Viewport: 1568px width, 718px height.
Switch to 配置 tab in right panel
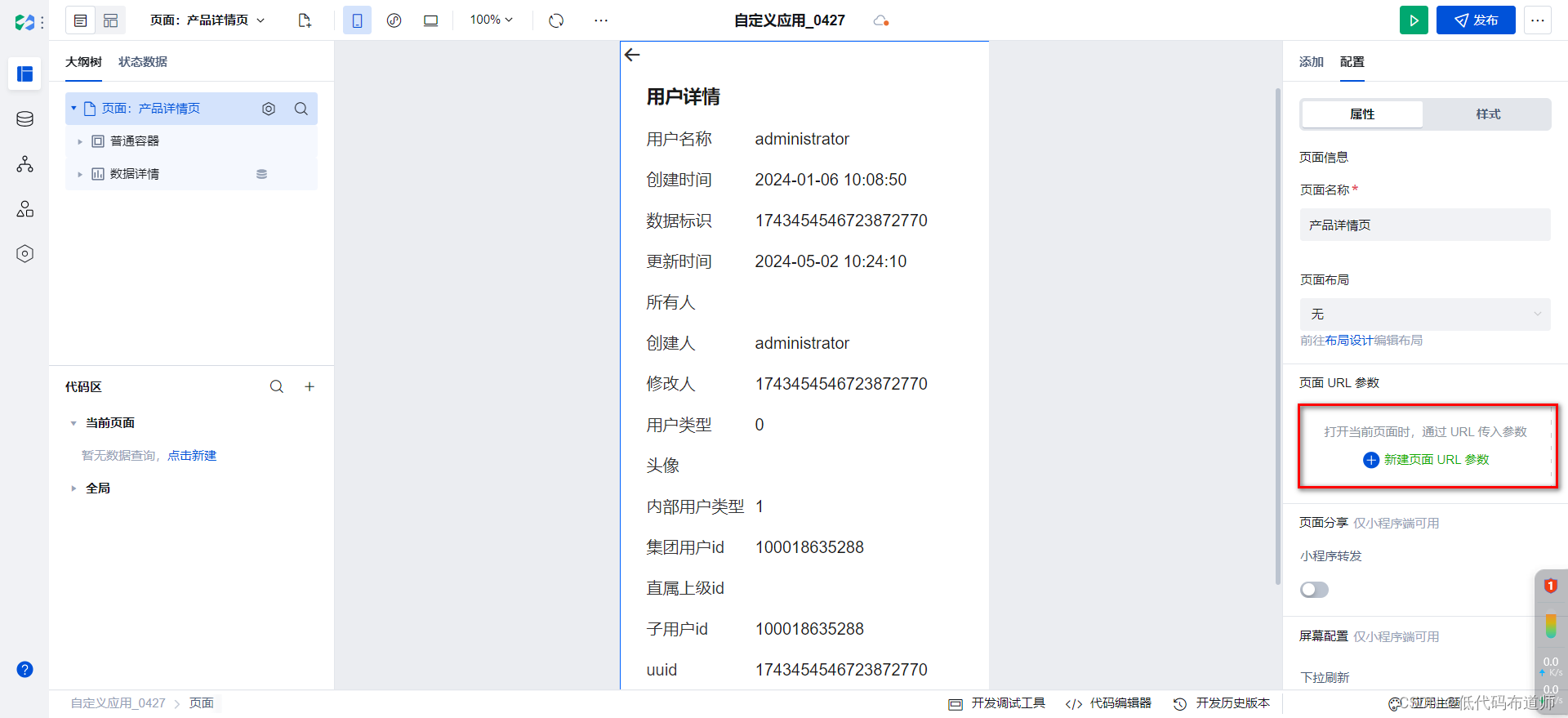coord(1352,62)
